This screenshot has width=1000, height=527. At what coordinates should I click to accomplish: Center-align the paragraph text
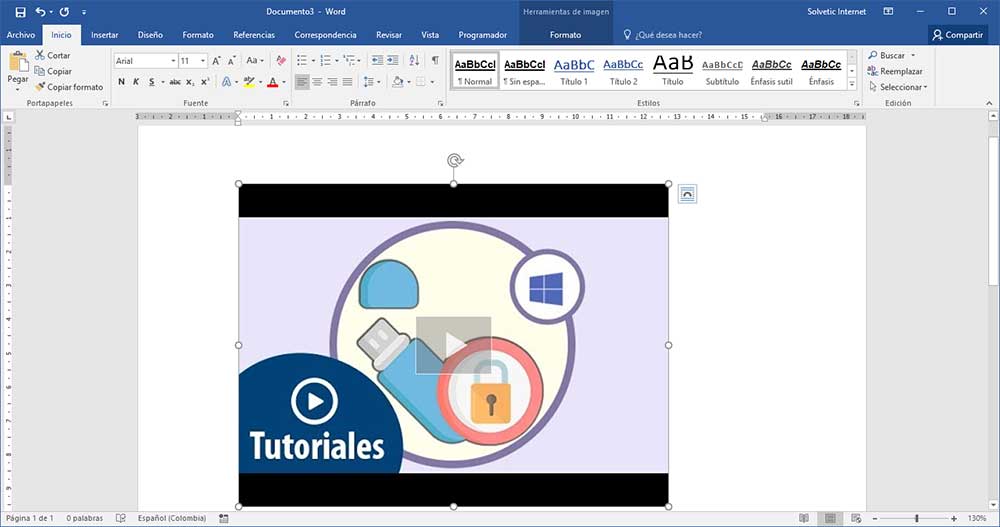(x=317, y=82)
